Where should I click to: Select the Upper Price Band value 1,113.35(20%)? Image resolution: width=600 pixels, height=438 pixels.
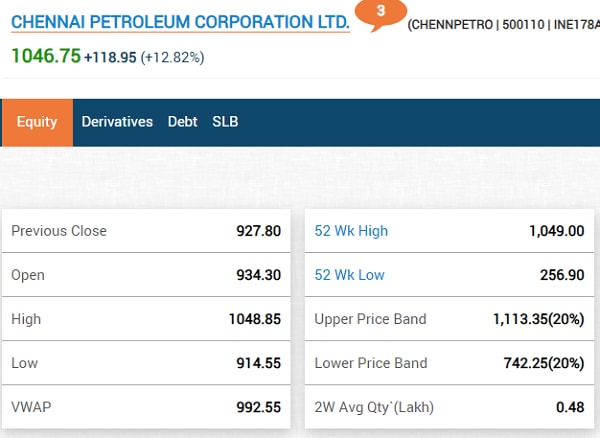[x=538, y=319]
